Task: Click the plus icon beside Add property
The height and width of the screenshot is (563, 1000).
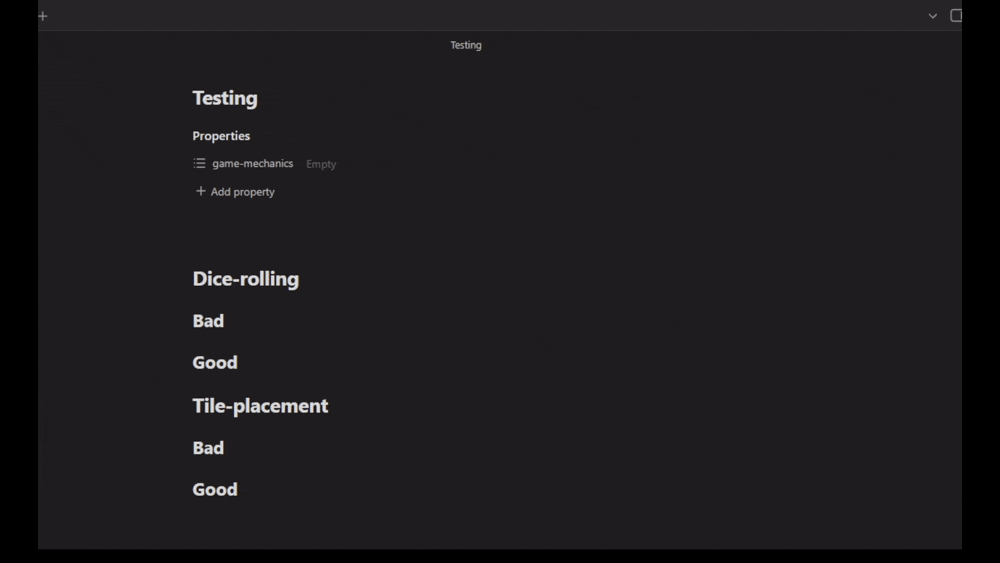Action: click(200, 191)
